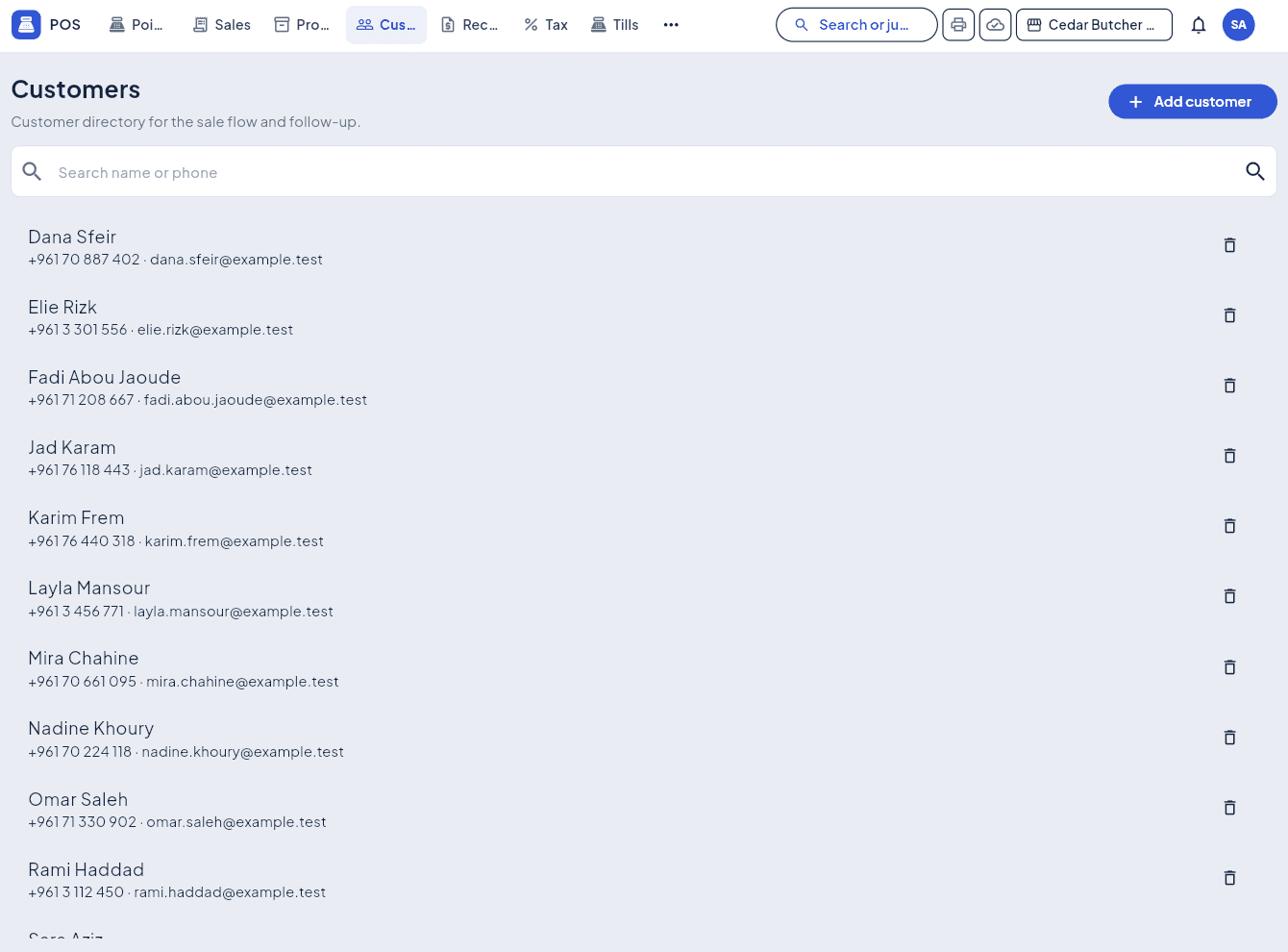Viewport: 1288px width, 952px height.
Task: Delete customer Elie Rizk
Action: [1229, 315]
